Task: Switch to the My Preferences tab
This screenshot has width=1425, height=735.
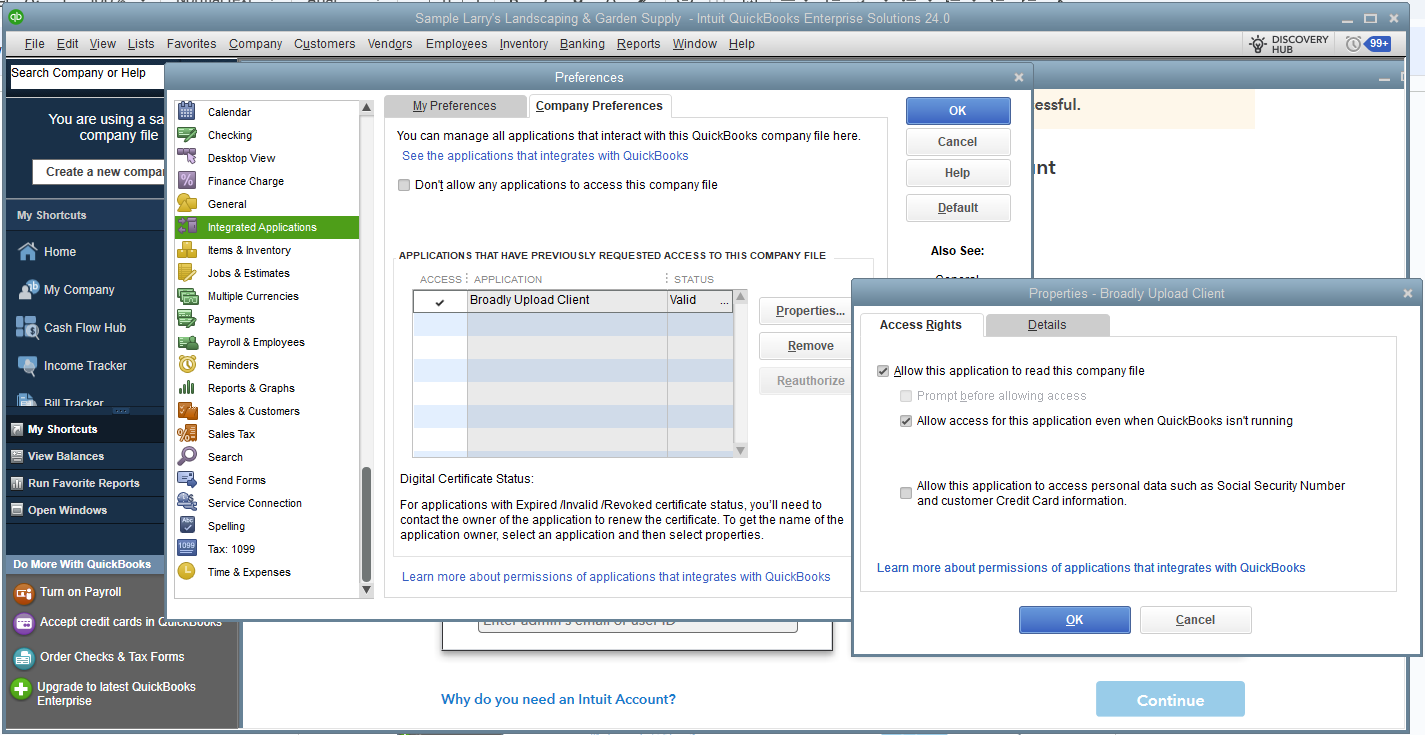Action: (455, 106)
